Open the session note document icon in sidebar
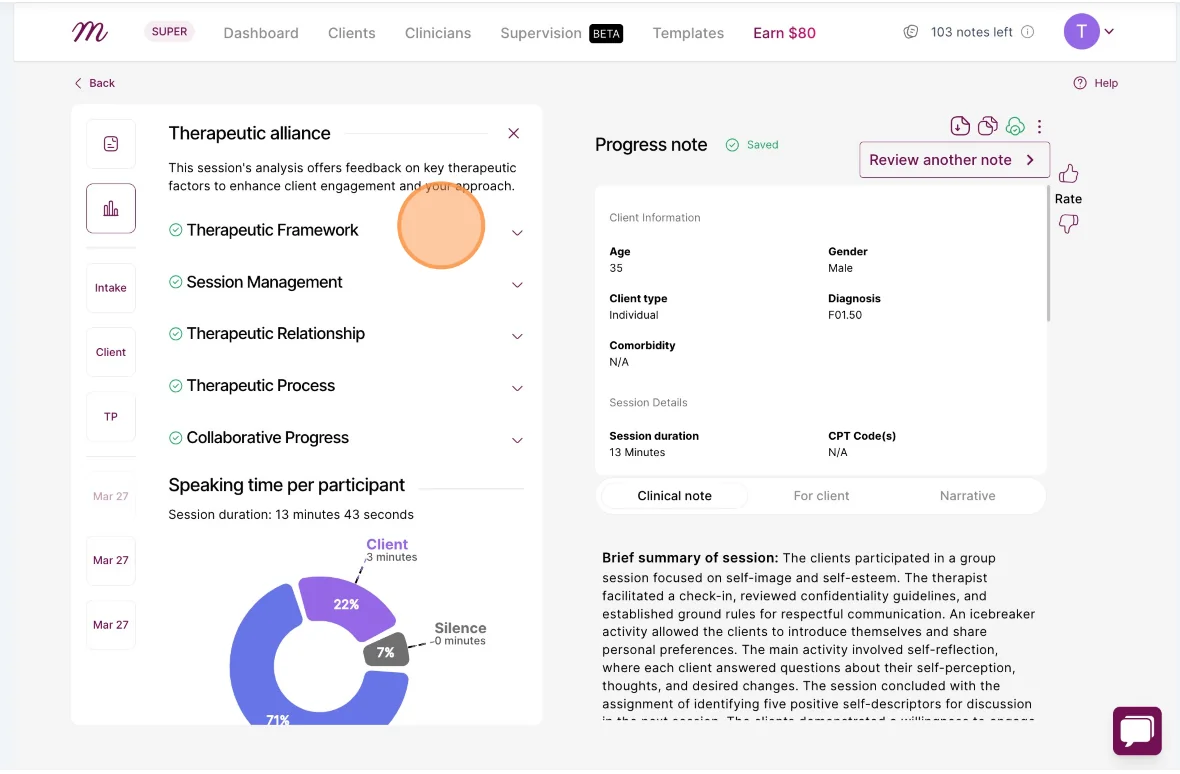Image resolution: width=1180 pixels, height=774 pixels. [111, 144]
